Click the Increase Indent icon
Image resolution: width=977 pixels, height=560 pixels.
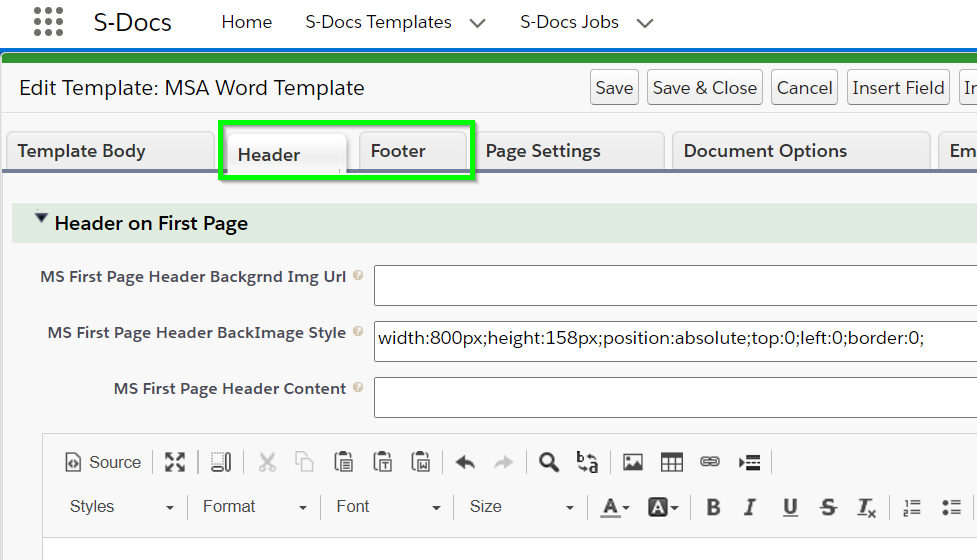tap(749, 462)
